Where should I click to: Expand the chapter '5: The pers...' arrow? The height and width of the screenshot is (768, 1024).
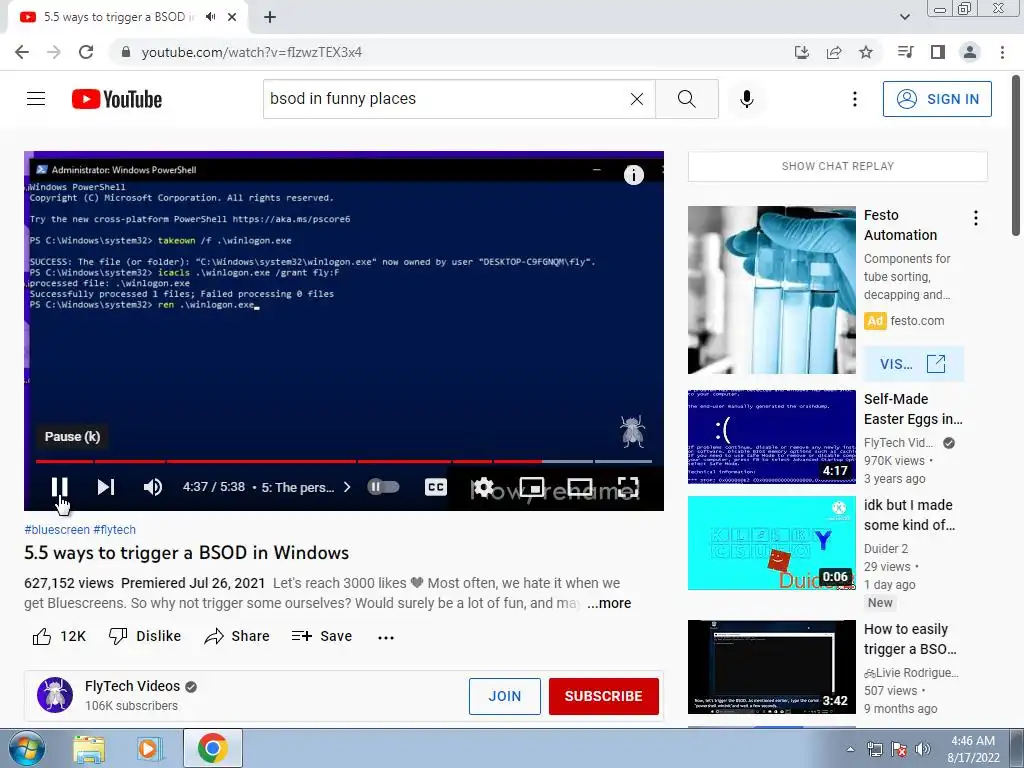(x=347, y=487)
